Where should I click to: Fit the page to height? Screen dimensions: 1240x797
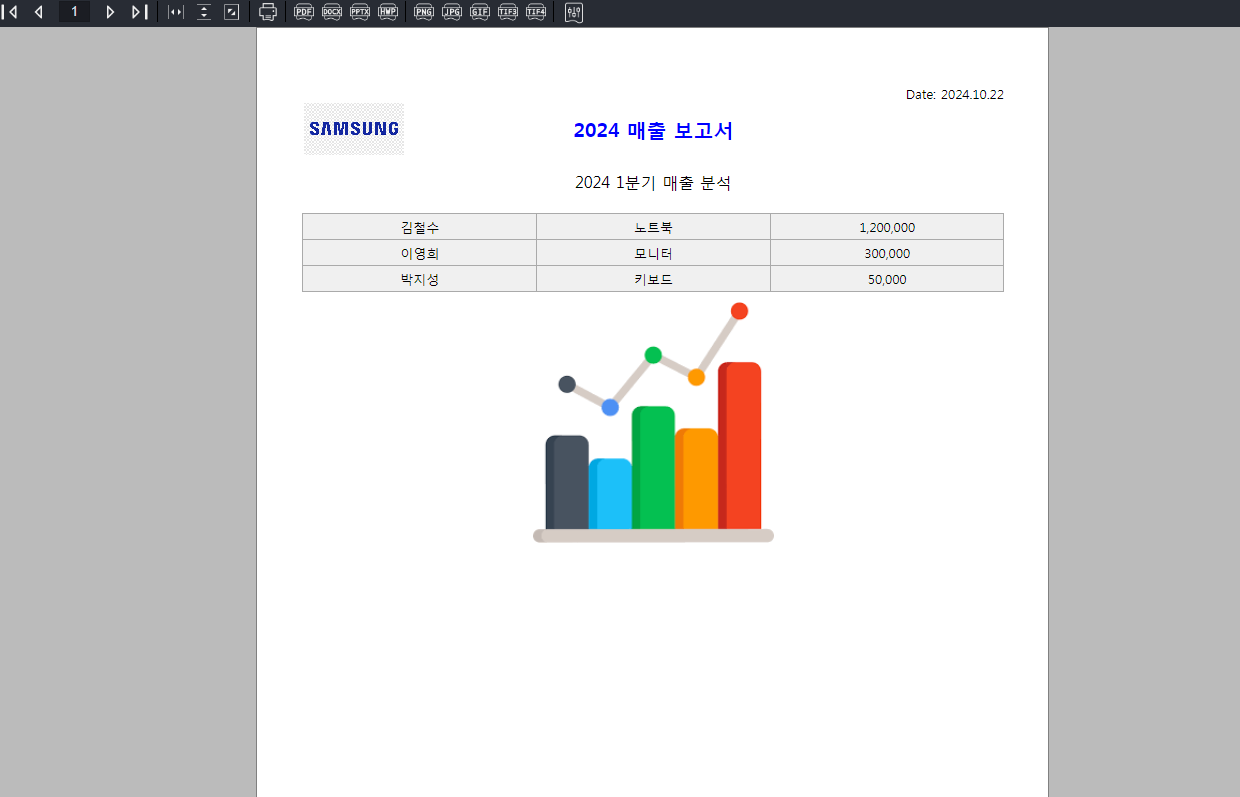(x=204, y=12)
